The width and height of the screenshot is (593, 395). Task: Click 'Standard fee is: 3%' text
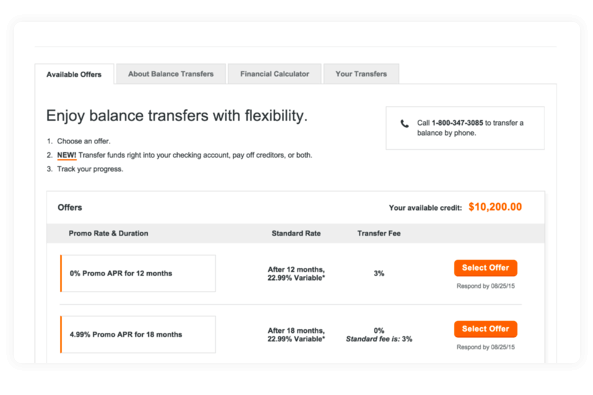379,339
